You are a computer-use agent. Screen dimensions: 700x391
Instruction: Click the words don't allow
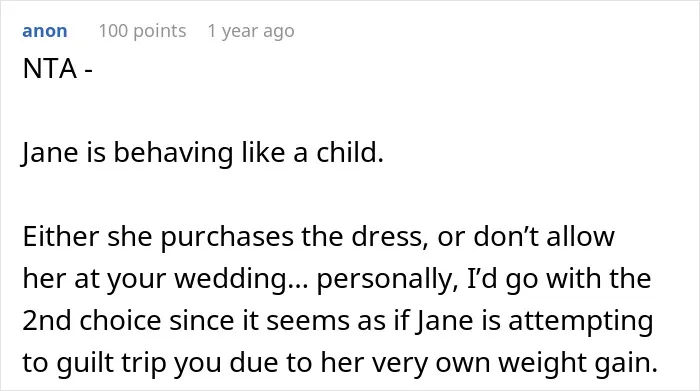[544, 236]
